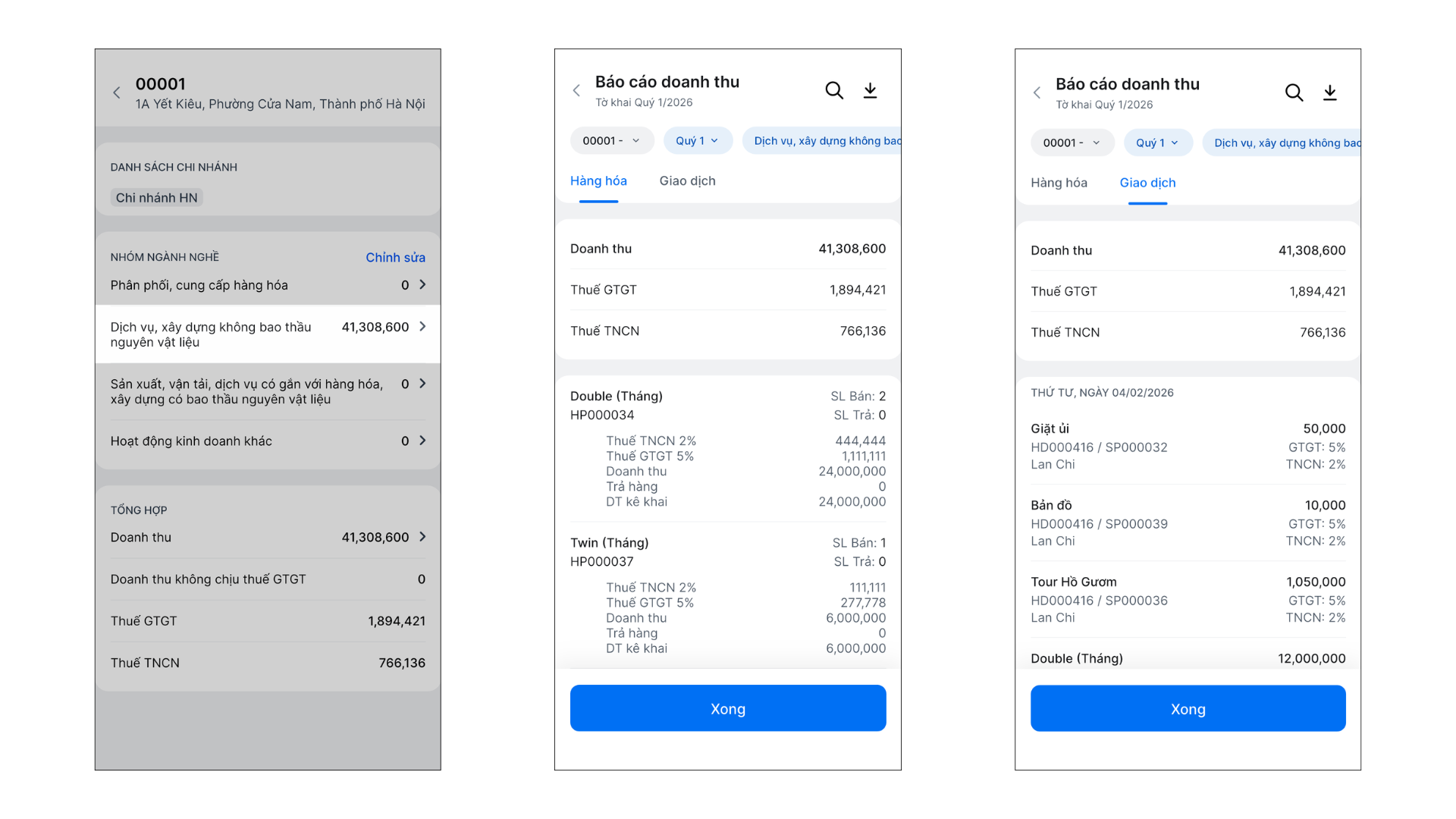Switch to Giao dịch tab in middle screen

pyautogui.click(x=687, y=181)
